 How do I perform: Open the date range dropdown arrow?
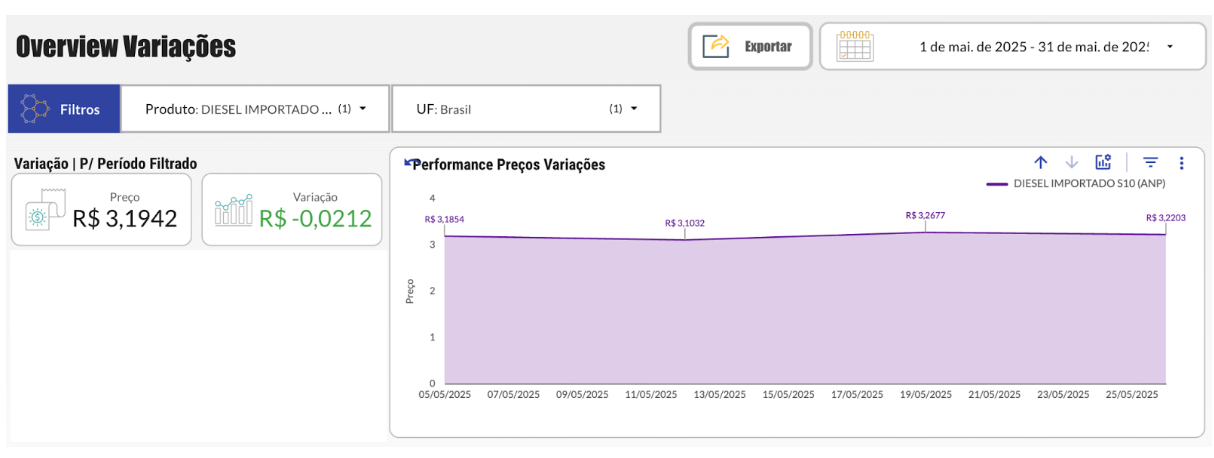pos(1169,47)
